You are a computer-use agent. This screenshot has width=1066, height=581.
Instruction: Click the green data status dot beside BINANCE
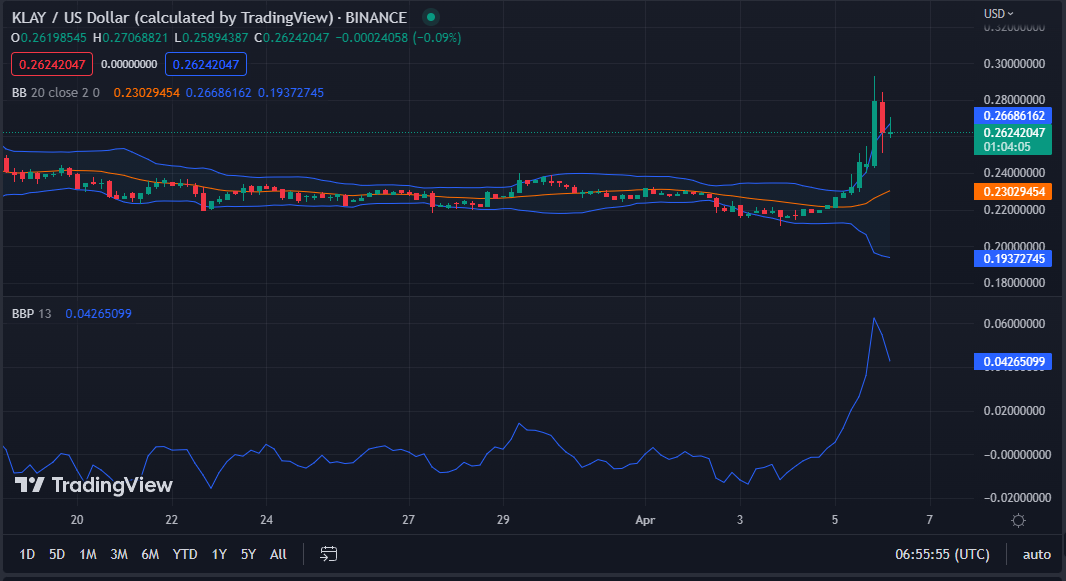coord(430,17)
